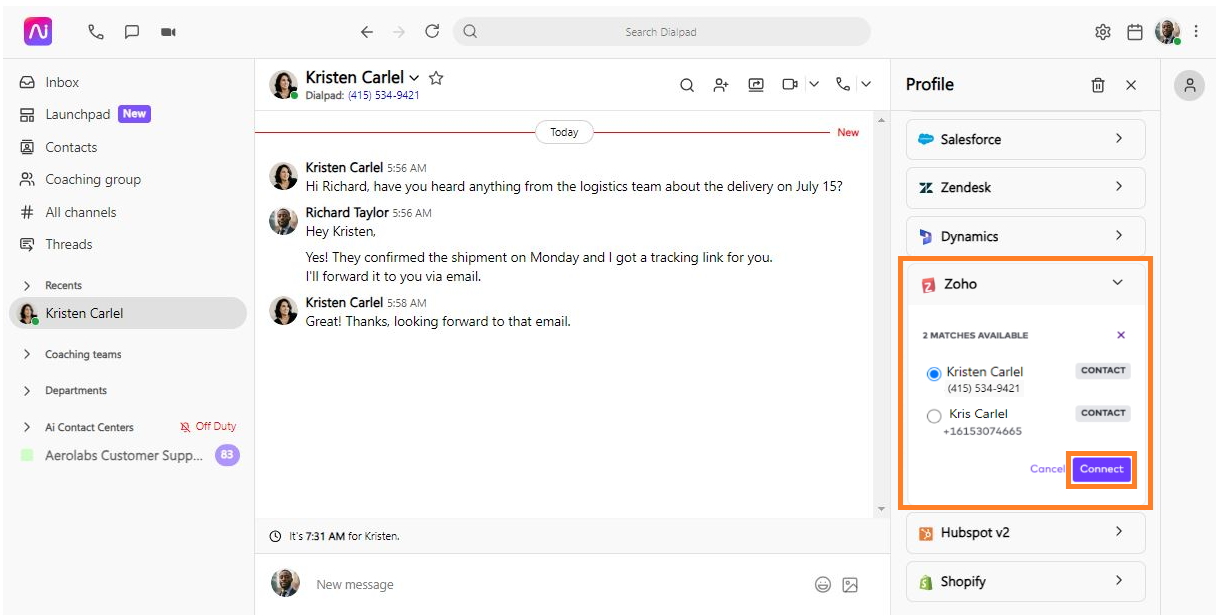Viewport: 1216px width, 615px height.
Task: Collapse the Recents section
Action: pos(27,285)
